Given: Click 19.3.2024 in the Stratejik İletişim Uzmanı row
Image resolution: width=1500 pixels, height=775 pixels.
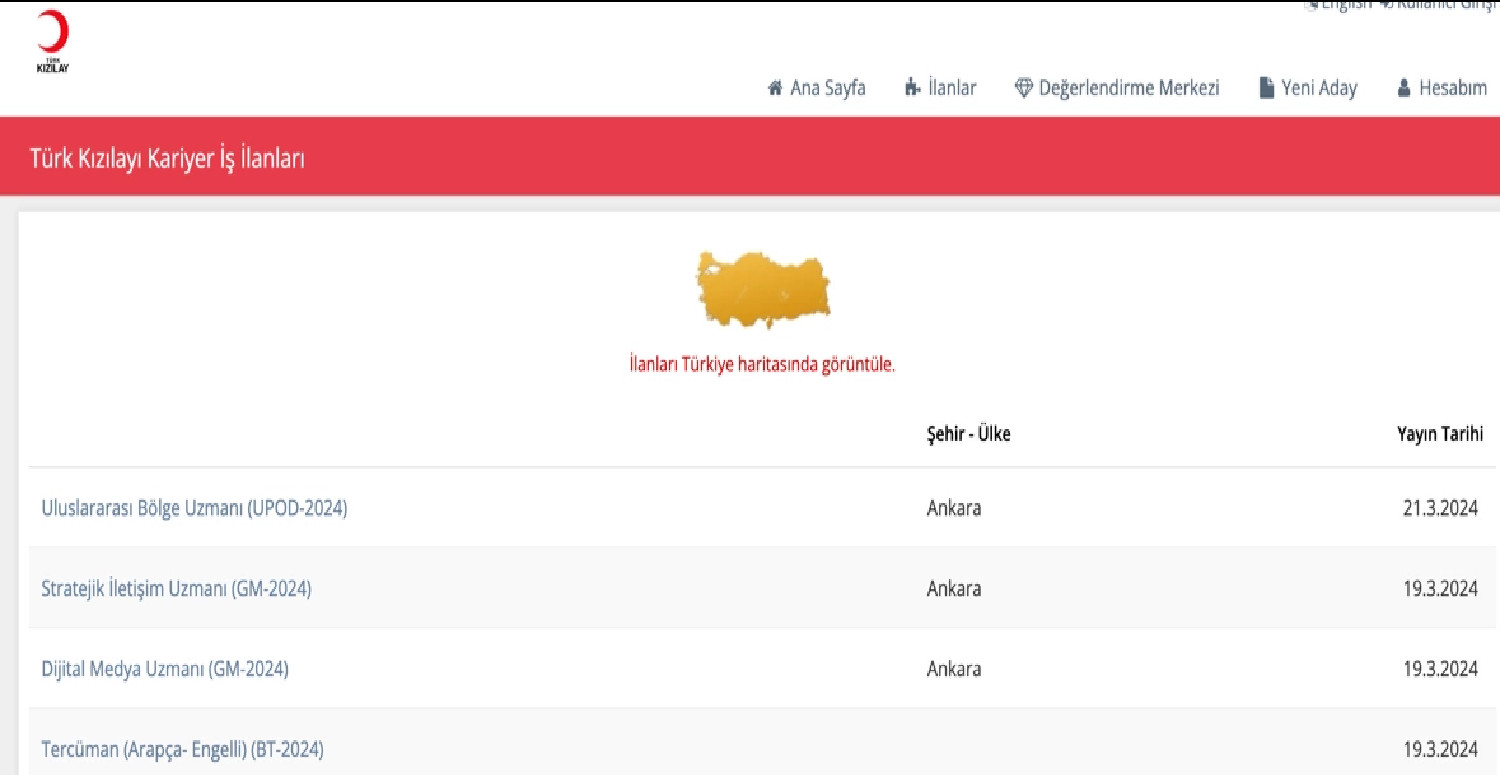Looking at the screenshot, I should click(x=1440, y=589).
